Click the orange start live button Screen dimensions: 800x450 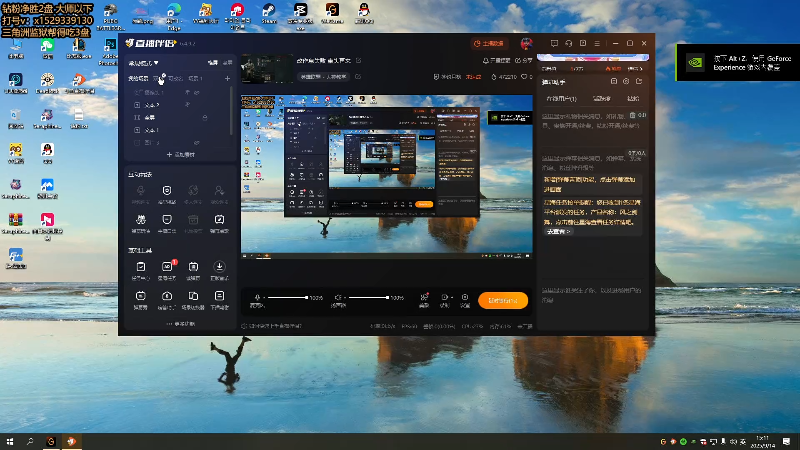click(x=503, y=301)
